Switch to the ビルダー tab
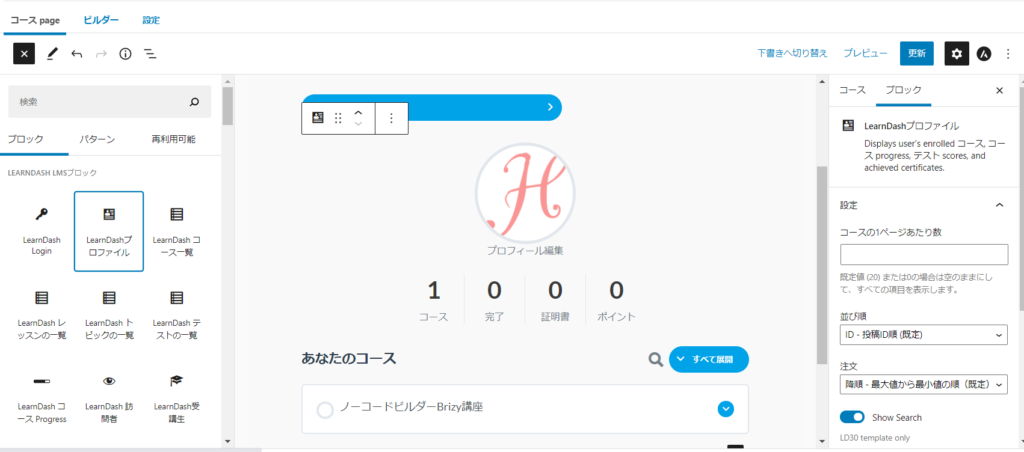The image size is (1024, 452). pyautogui.click(x=101, y=20)
